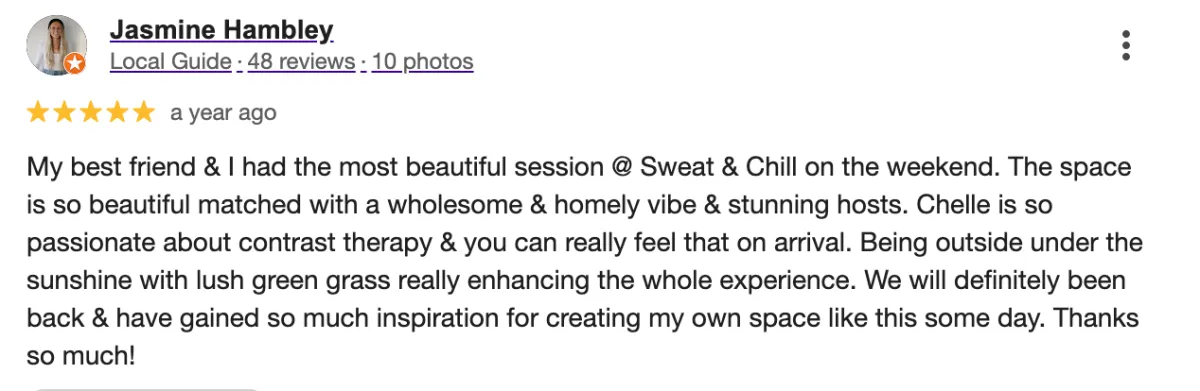This screenshot has height=391, width=1200.
Task: Click the fifth yellow rating star
Action: (142, 112)
